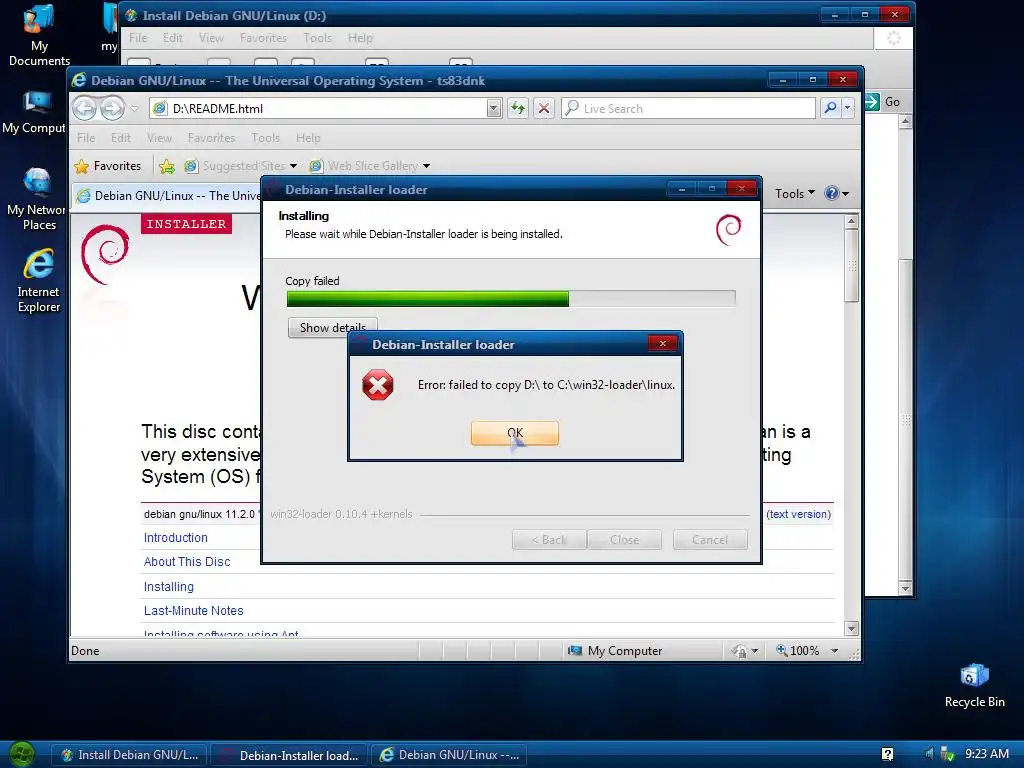1024x768 pixels.
Task: Click the copy progress bar
Action: 511,298
